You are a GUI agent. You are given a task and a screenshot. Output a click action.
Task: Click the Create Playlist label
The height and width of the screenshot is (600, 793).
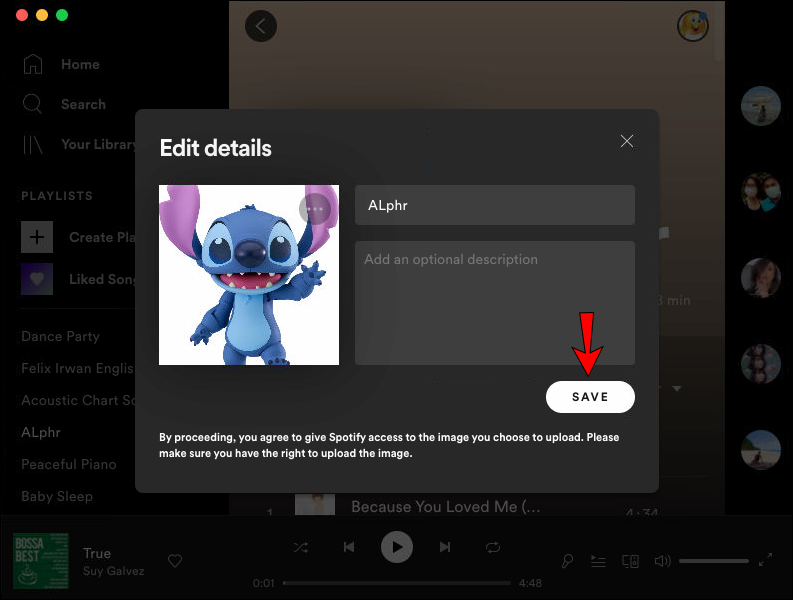[x=102, y=237]
